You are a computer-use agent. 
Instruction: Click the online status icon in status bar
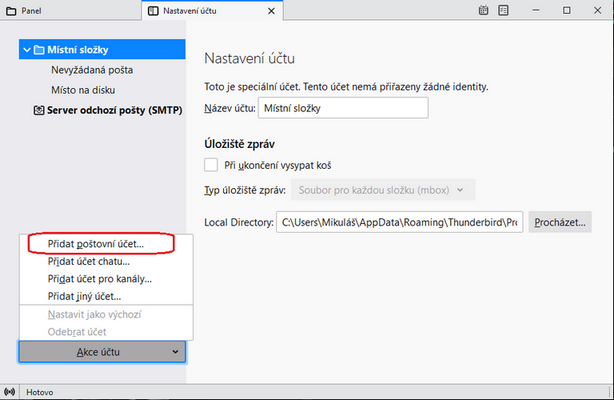(10, 391)
